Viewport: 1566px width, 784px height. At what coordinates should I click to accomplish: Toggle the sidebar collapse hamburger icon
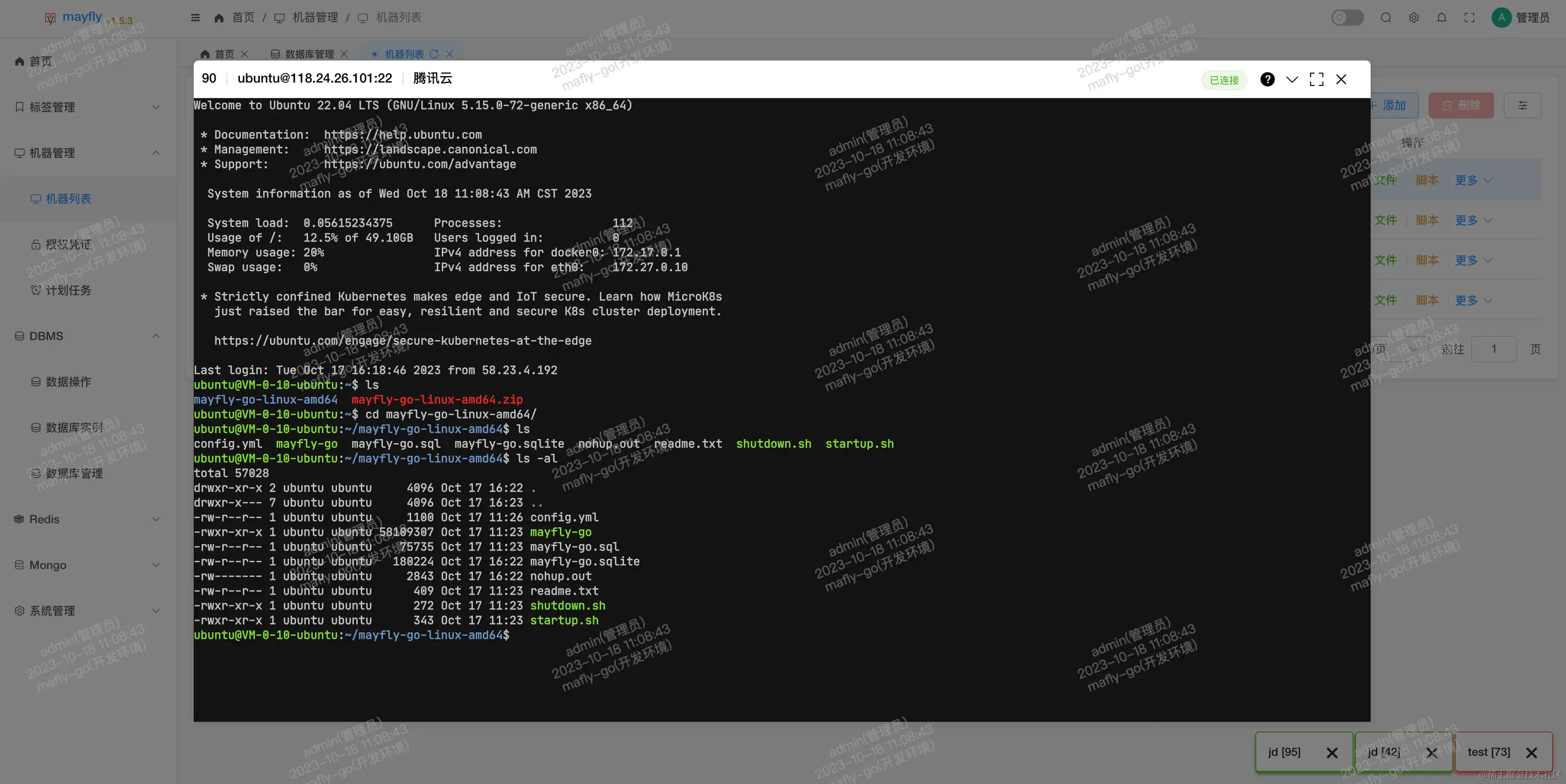[195, 18]
